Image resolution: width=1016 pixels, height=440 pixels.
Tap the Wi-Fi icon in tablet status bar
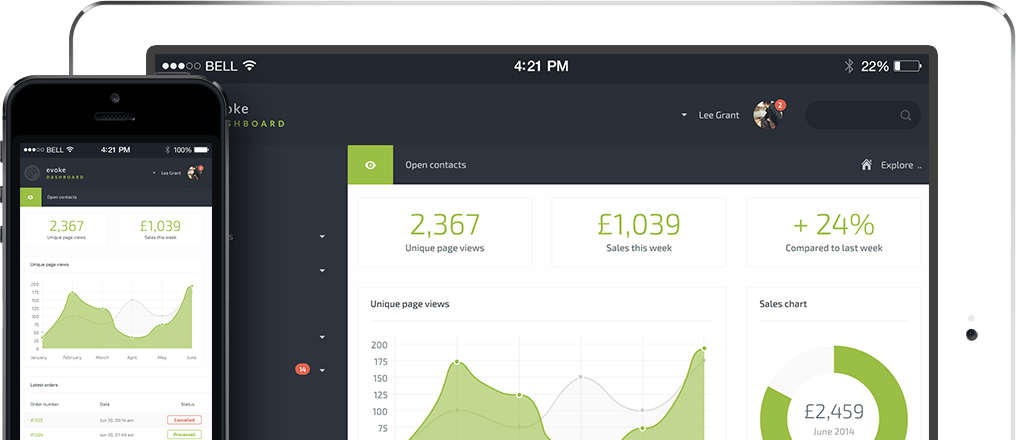pos(249,65)
